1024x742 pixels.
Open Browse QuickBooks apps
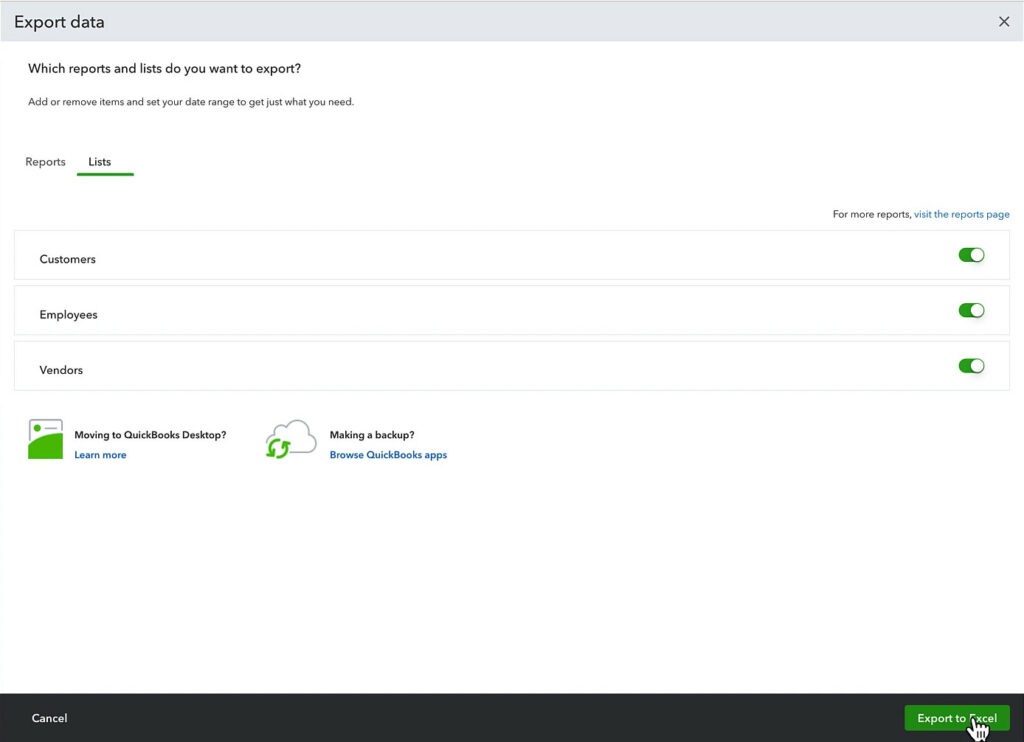point(388,454)
